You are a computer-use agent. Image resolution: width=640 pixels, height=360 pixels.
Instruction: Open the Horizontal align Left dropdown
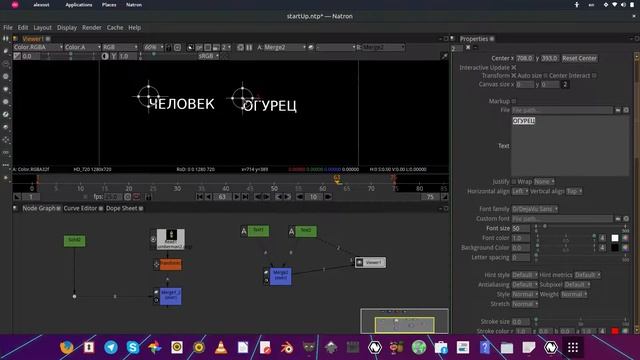[520, 191]
